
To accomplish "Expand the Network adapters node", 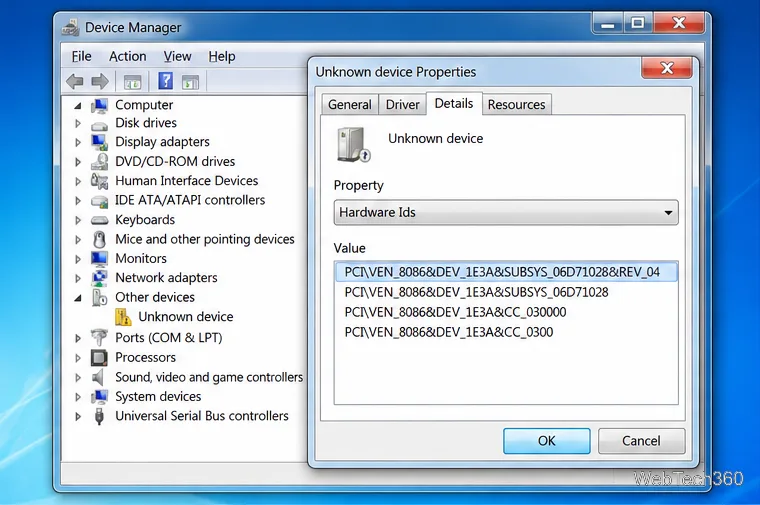I will 78,278.
